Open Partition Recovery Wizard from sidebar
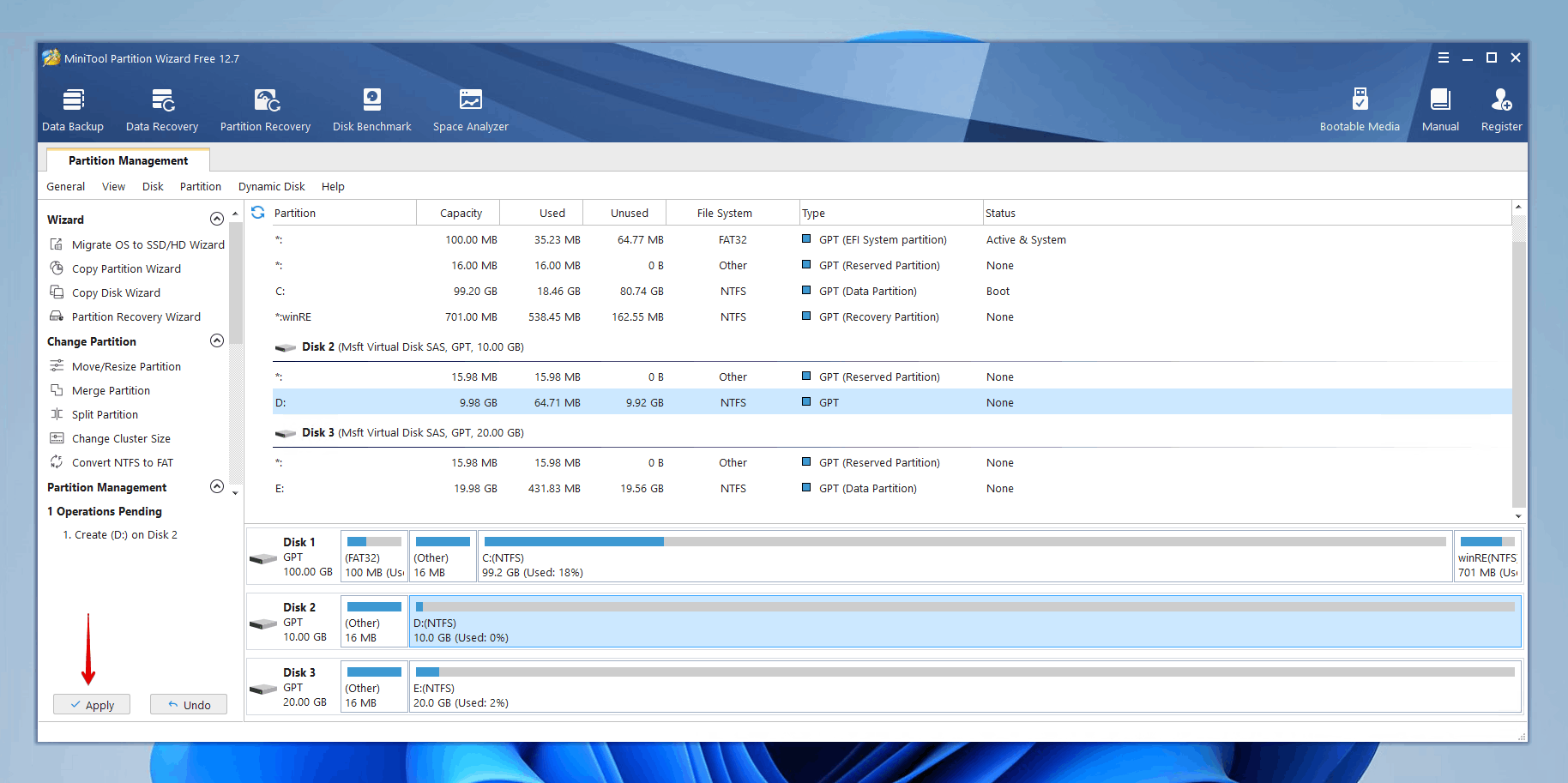This screenshot has height=783, width=1568. pyautogui.click(x=125, y=316)
